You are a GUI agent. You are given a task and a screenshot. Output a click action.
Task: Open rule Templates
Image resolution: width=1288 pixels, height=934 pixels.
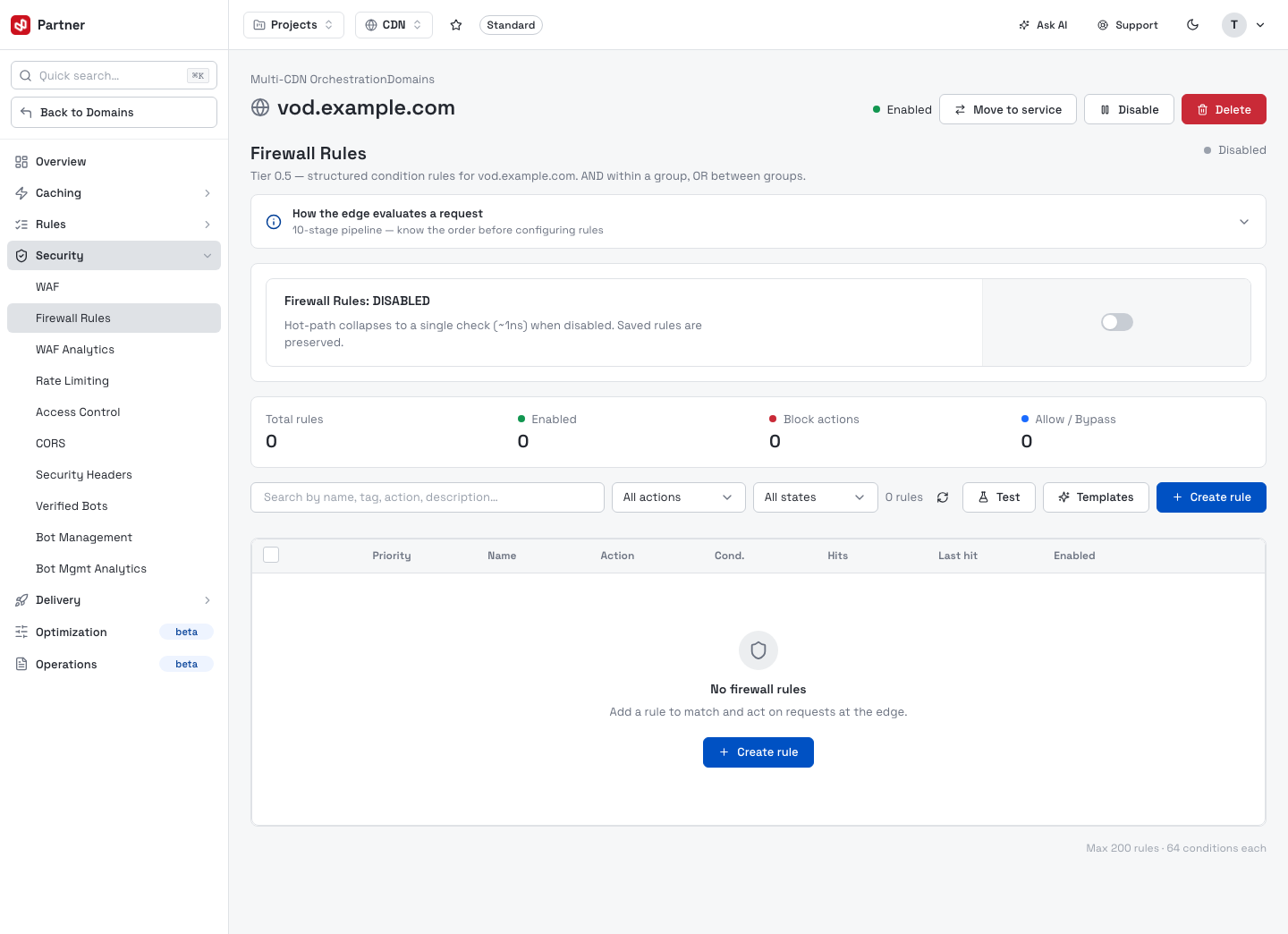(x=1096, y=497)
